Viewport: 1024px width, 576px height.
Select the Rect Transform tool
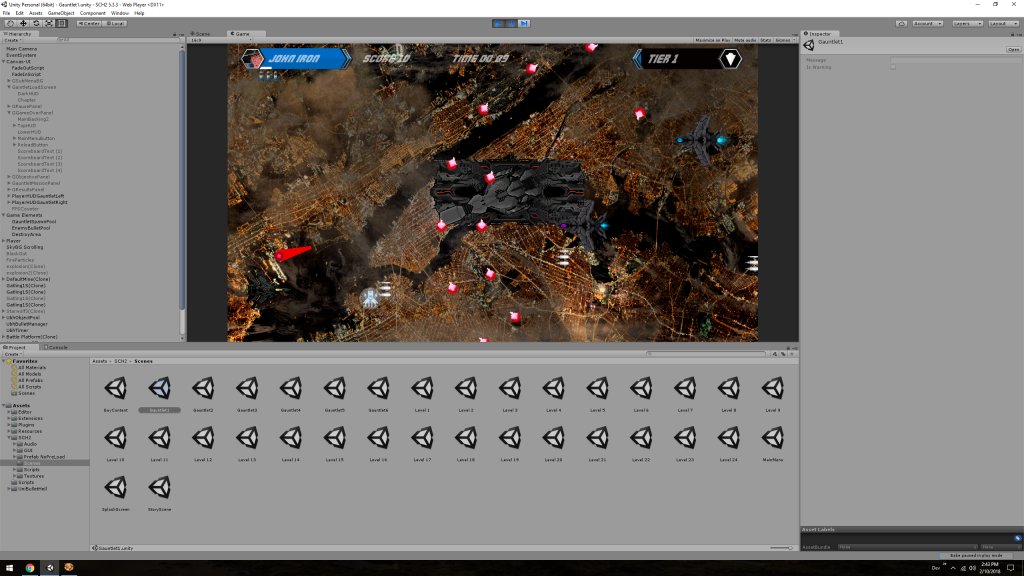coord(62,22)
